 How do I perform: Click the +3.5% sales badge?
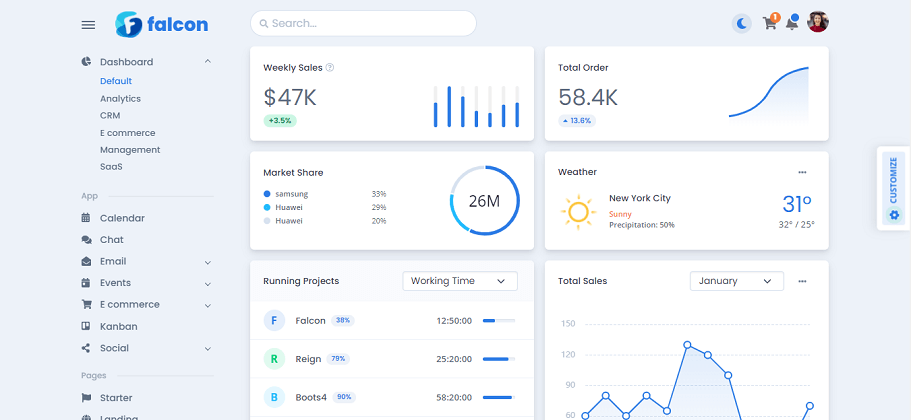(x=280, y=121)
